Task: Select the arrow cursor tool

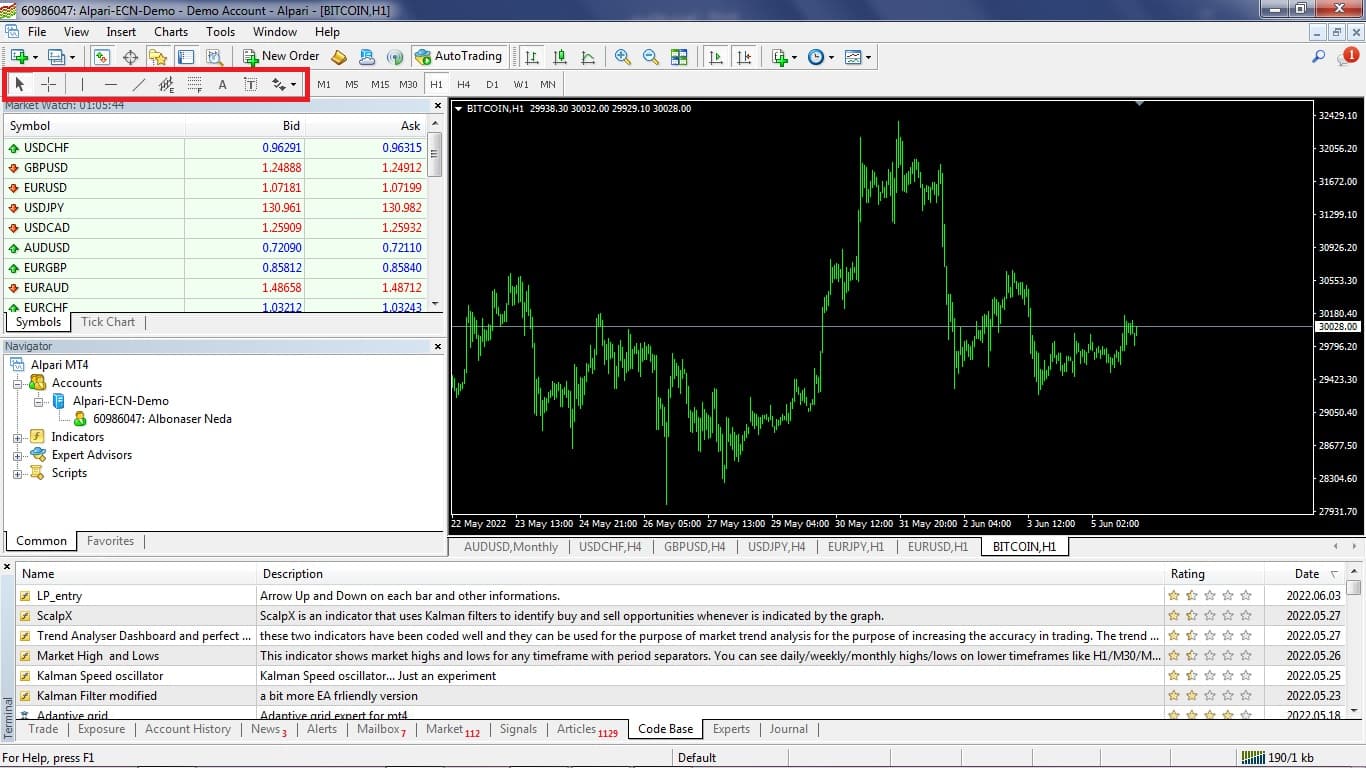Action: pos(19,85)
